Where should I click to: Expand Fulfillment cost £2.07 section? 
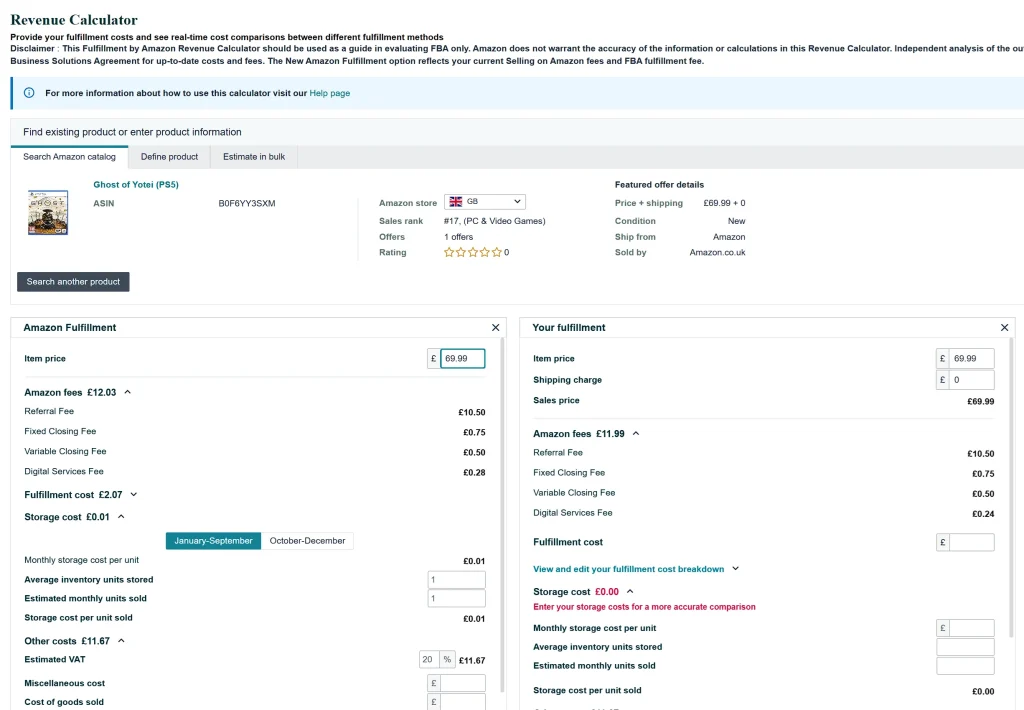click(x=134, y=494)
